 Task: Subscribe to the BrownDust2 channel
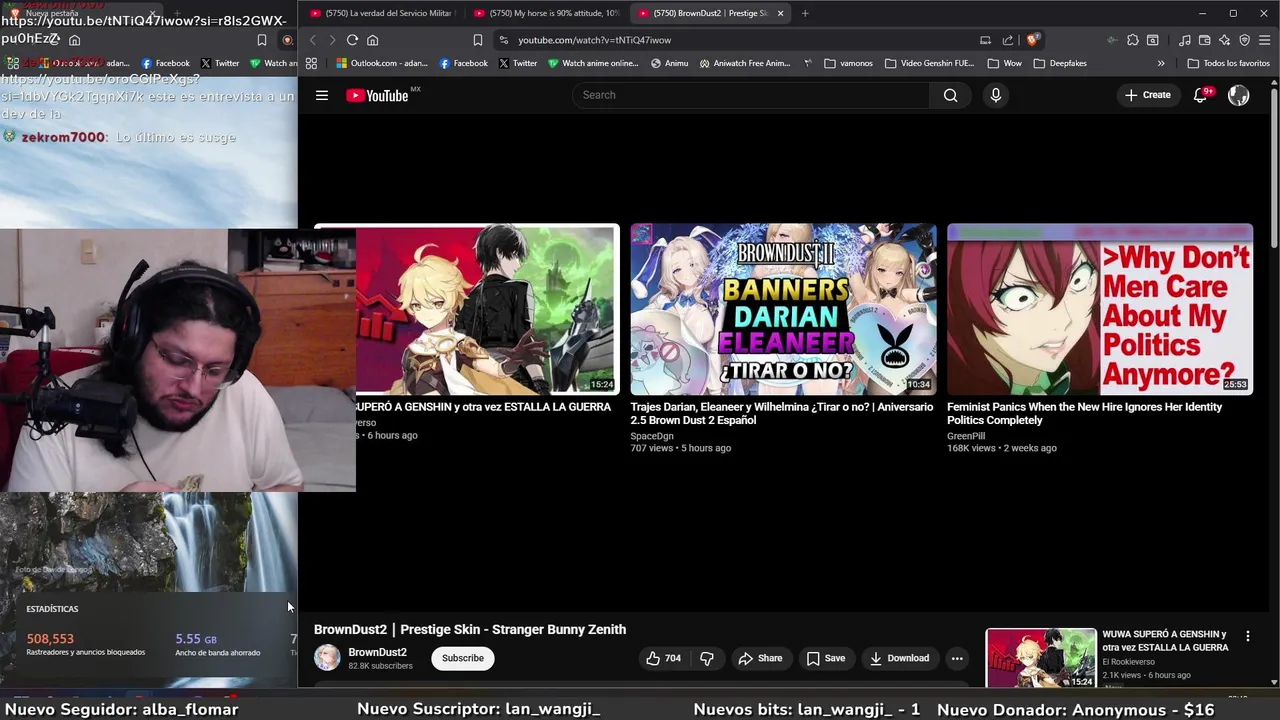click(463, 658)
